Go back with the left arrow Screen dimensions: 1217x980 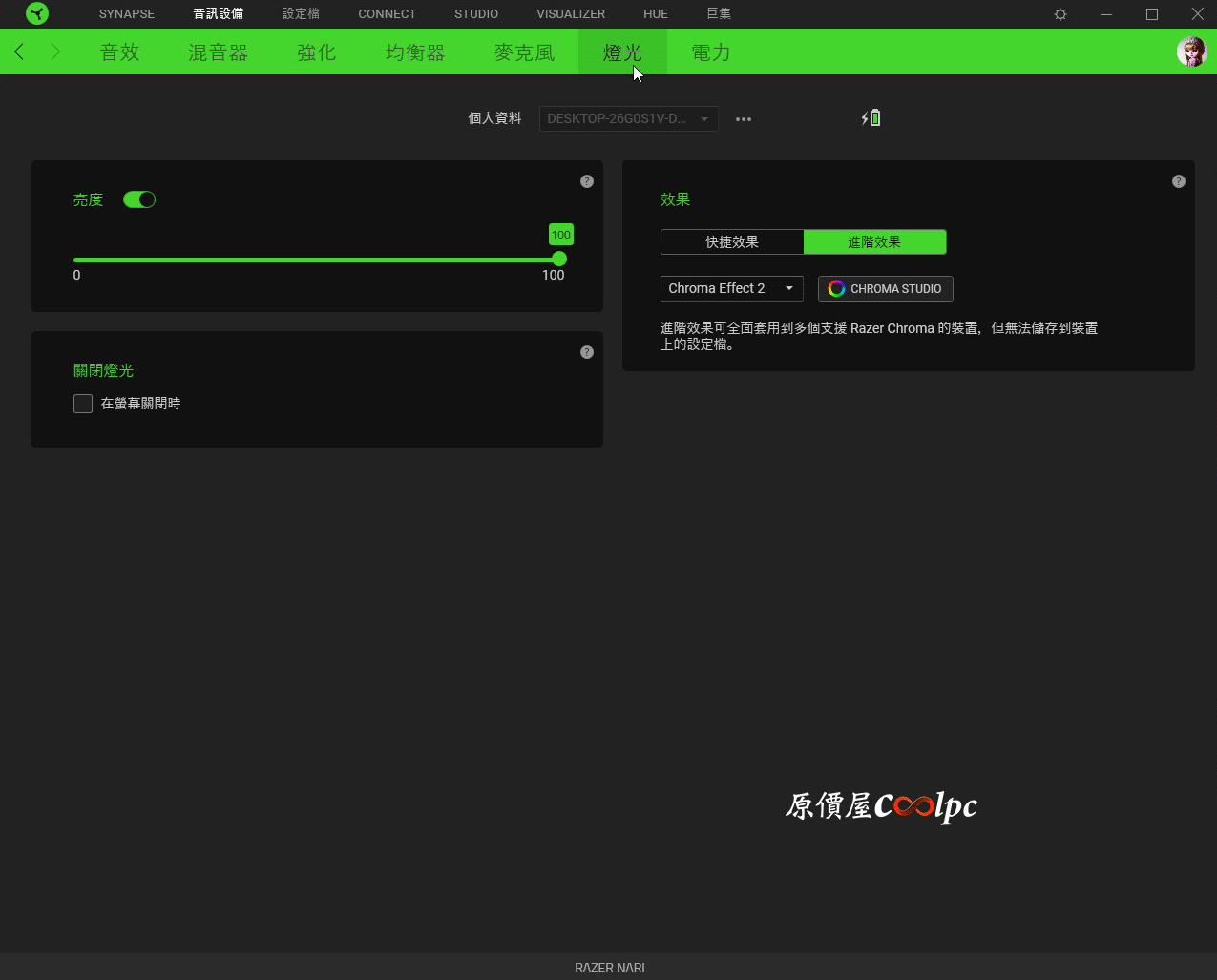[19, 52]
